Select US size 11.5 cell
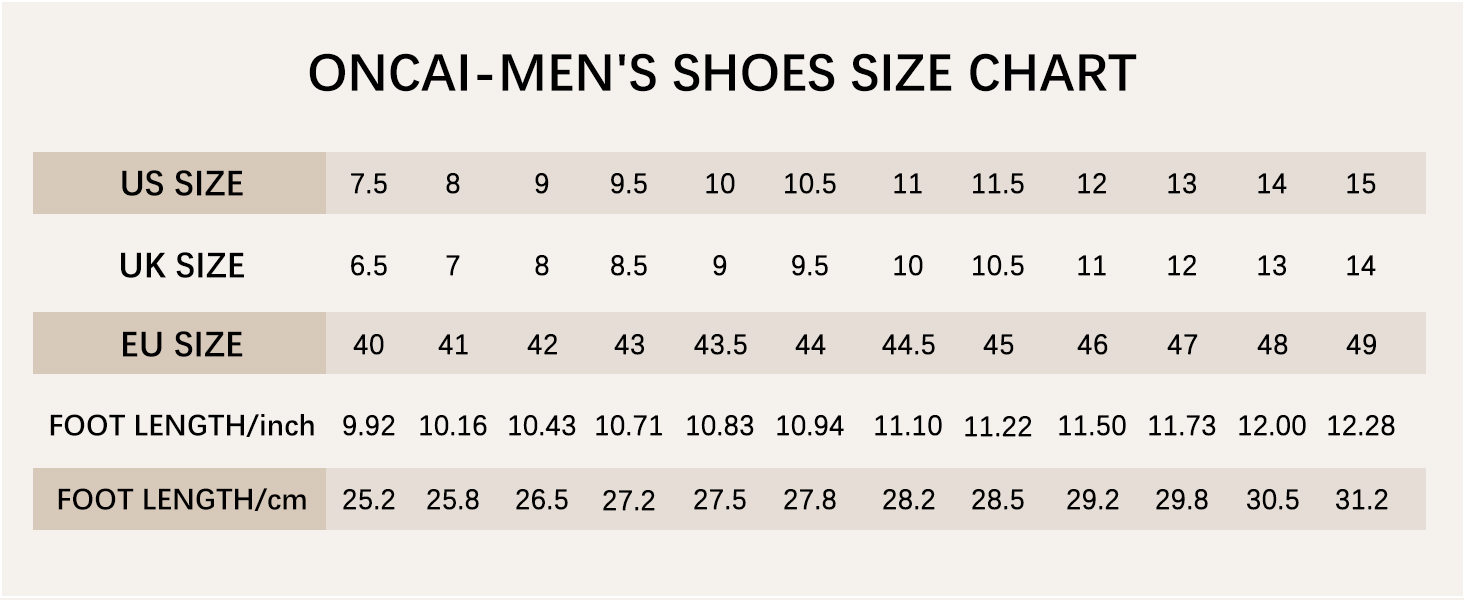 coord(997,184)
